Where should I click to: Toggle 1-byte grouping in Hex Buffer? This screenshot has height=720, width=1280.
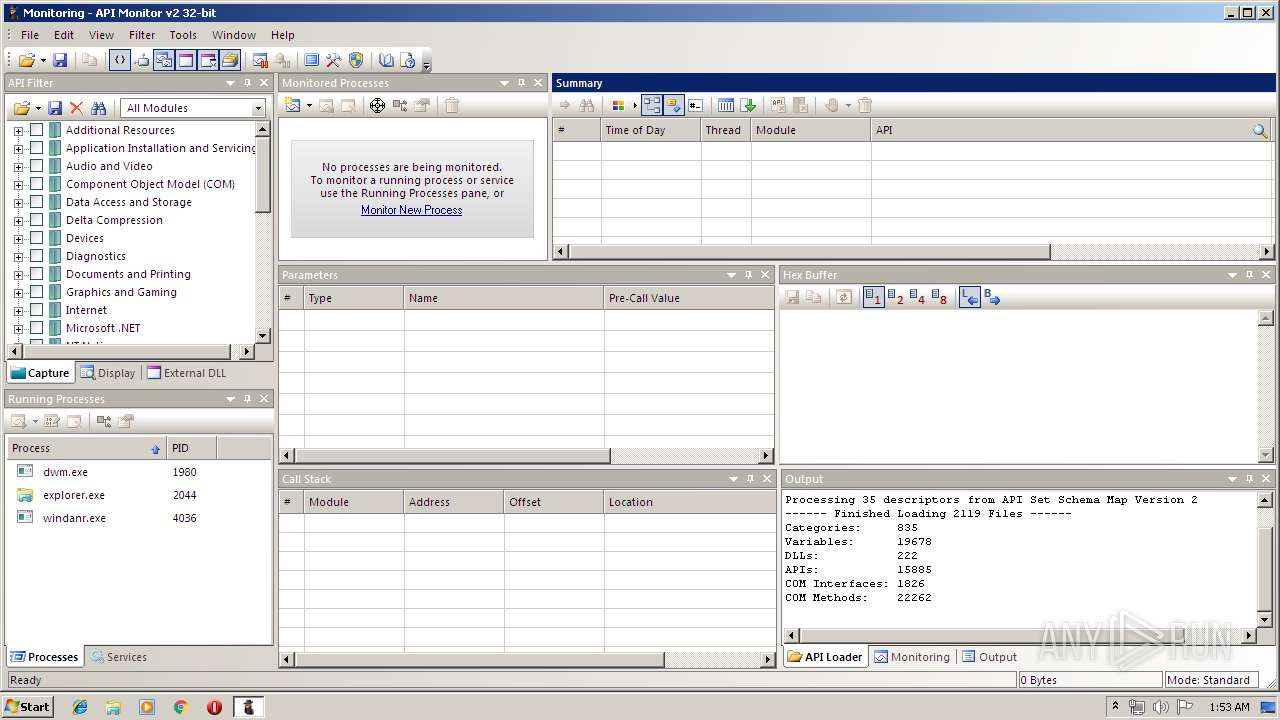(x=873, y=297)
